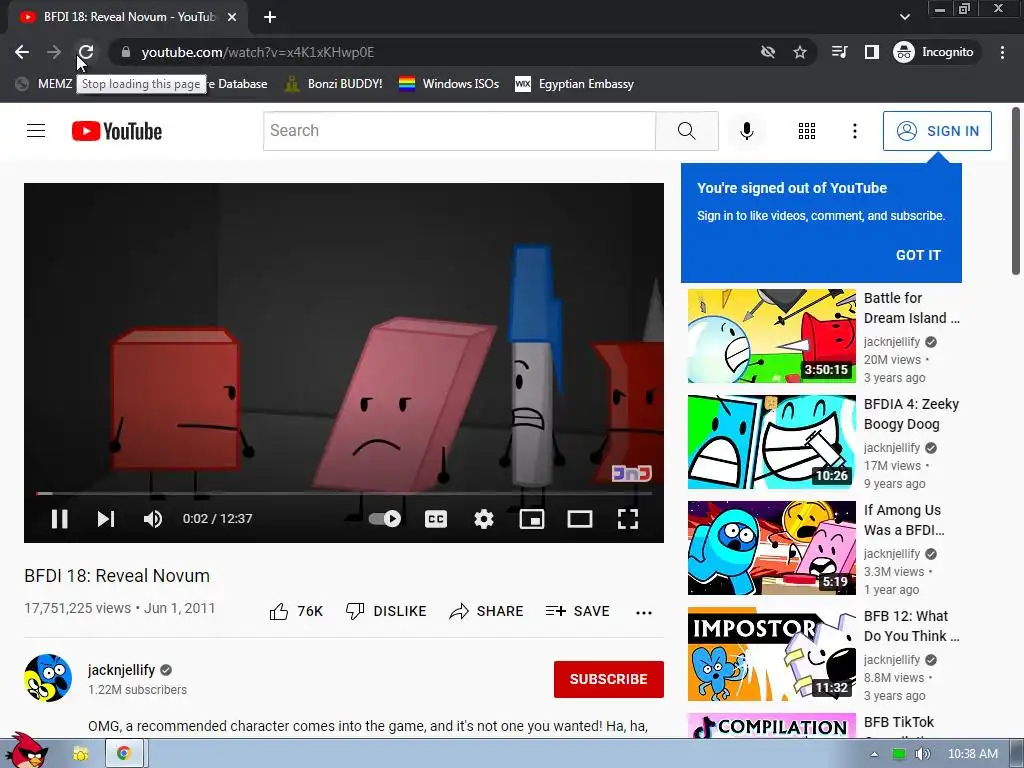This screenshot has width=1024, height=768.
Task: Open the MEMZ bookmark
Action: 44,84
